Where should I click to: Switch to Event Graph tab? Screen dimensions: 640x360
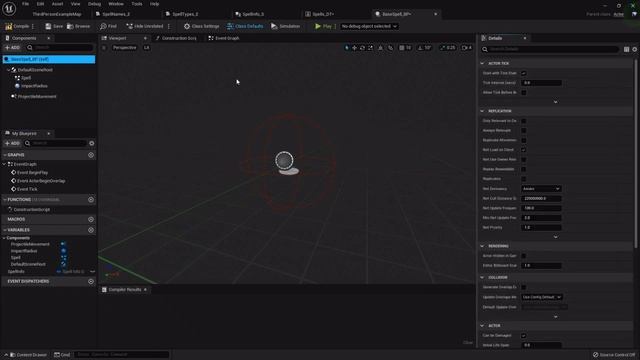pyautogui.click(x=224, y=38)
